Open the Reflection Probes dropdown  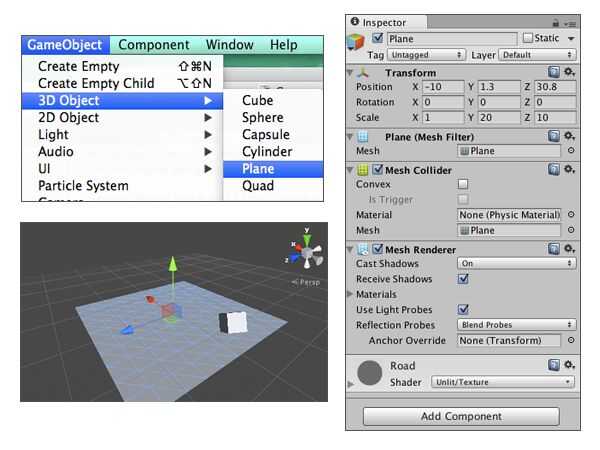click(x=517, y=325)
